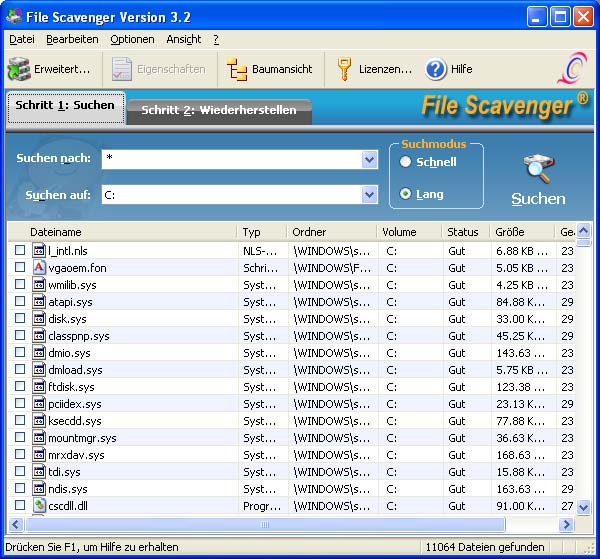Click the Eigenschaften properties icon
The width and height of the screenshot is (600, 559).
click(122, 69)
